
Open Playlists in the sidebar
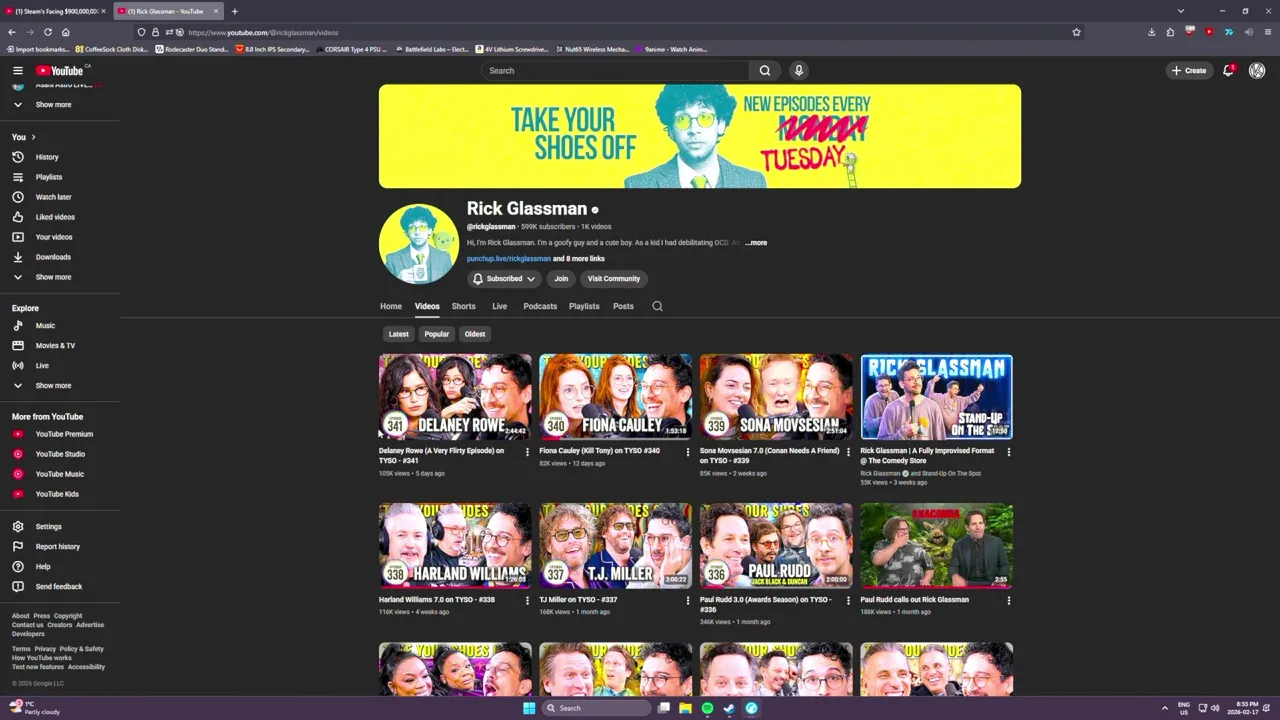pos(49,177)
